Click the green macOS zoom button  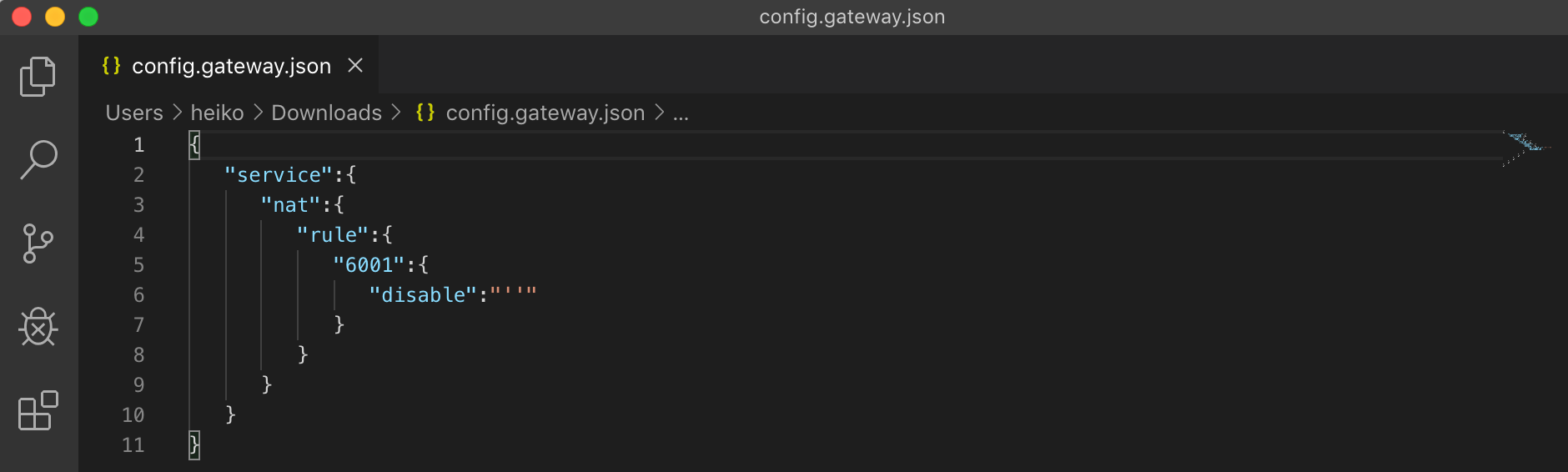click(88, 17)
